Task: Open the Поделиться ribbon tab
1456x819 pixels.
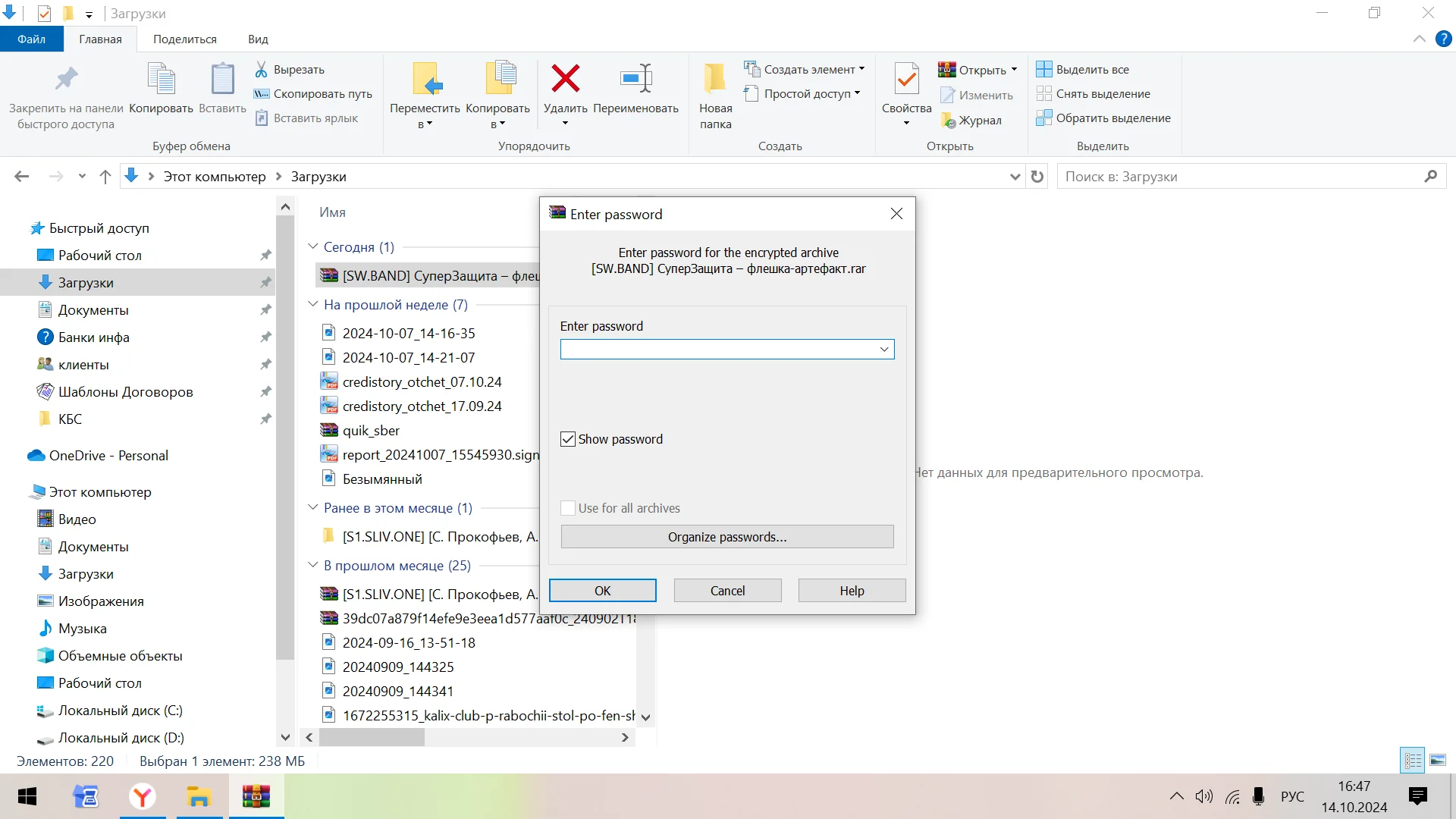Action: 184,39
